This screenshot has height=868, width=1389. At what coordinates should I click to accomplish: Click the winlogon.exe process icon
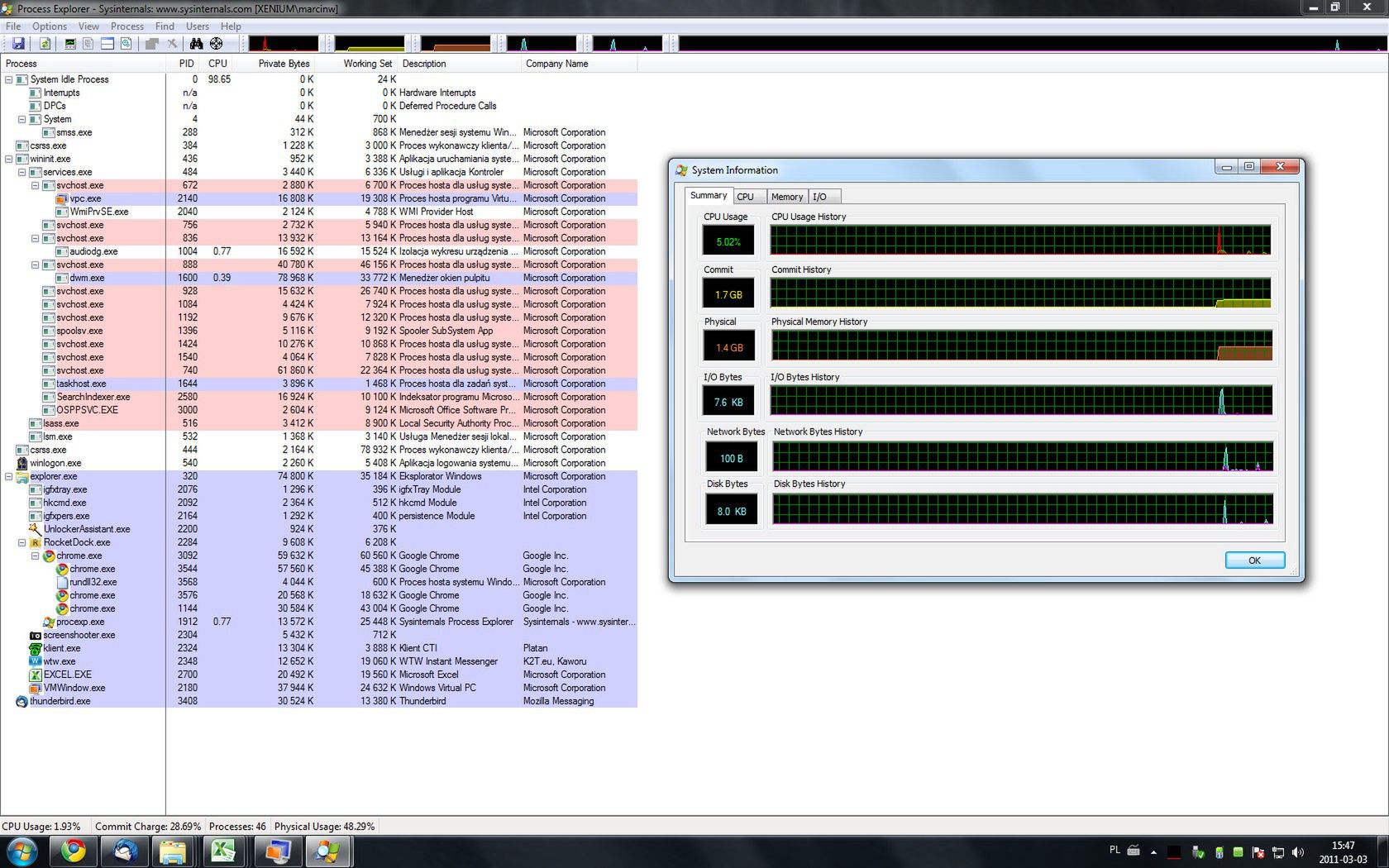pyautogui.click(x=22, y=463)
